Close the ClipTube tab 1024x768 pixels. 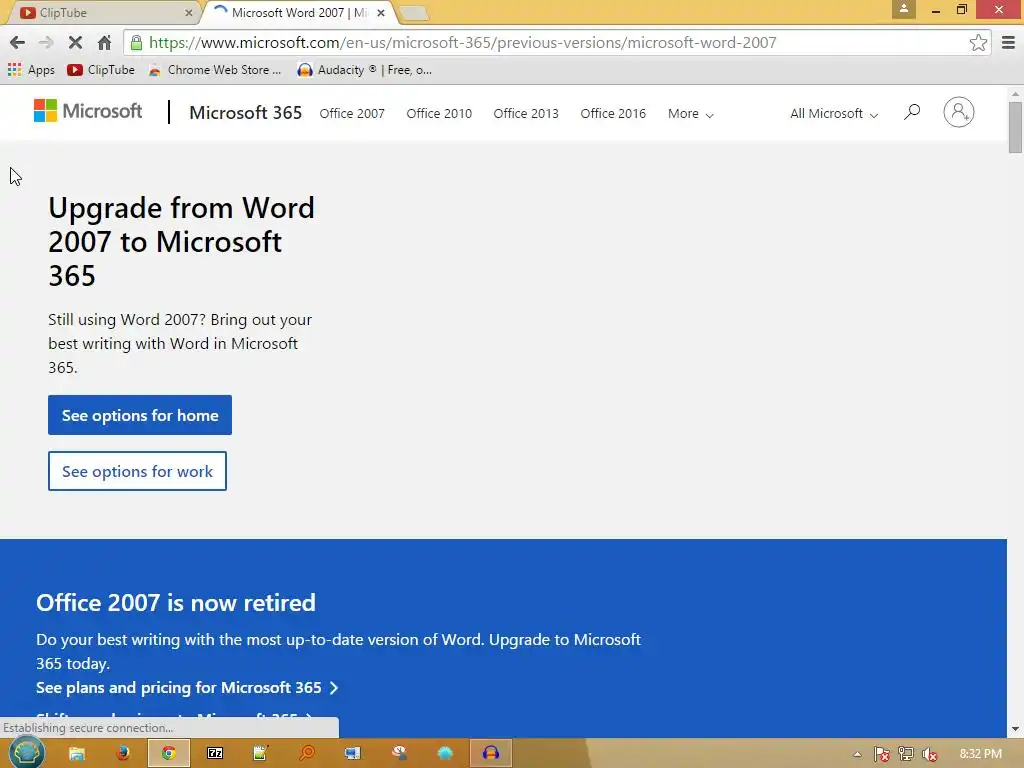[189, 12]
